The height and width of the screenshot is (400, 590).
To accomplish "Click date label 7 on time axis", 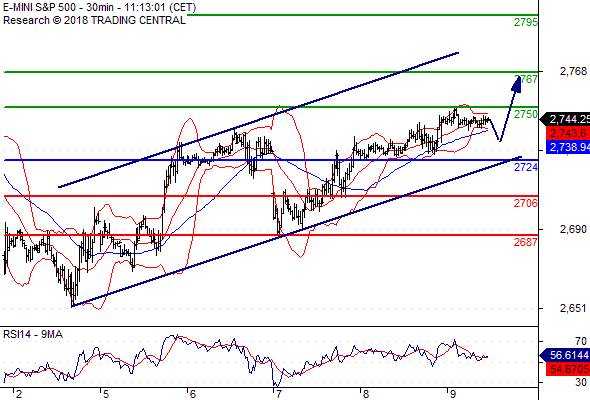I will 278,394.
